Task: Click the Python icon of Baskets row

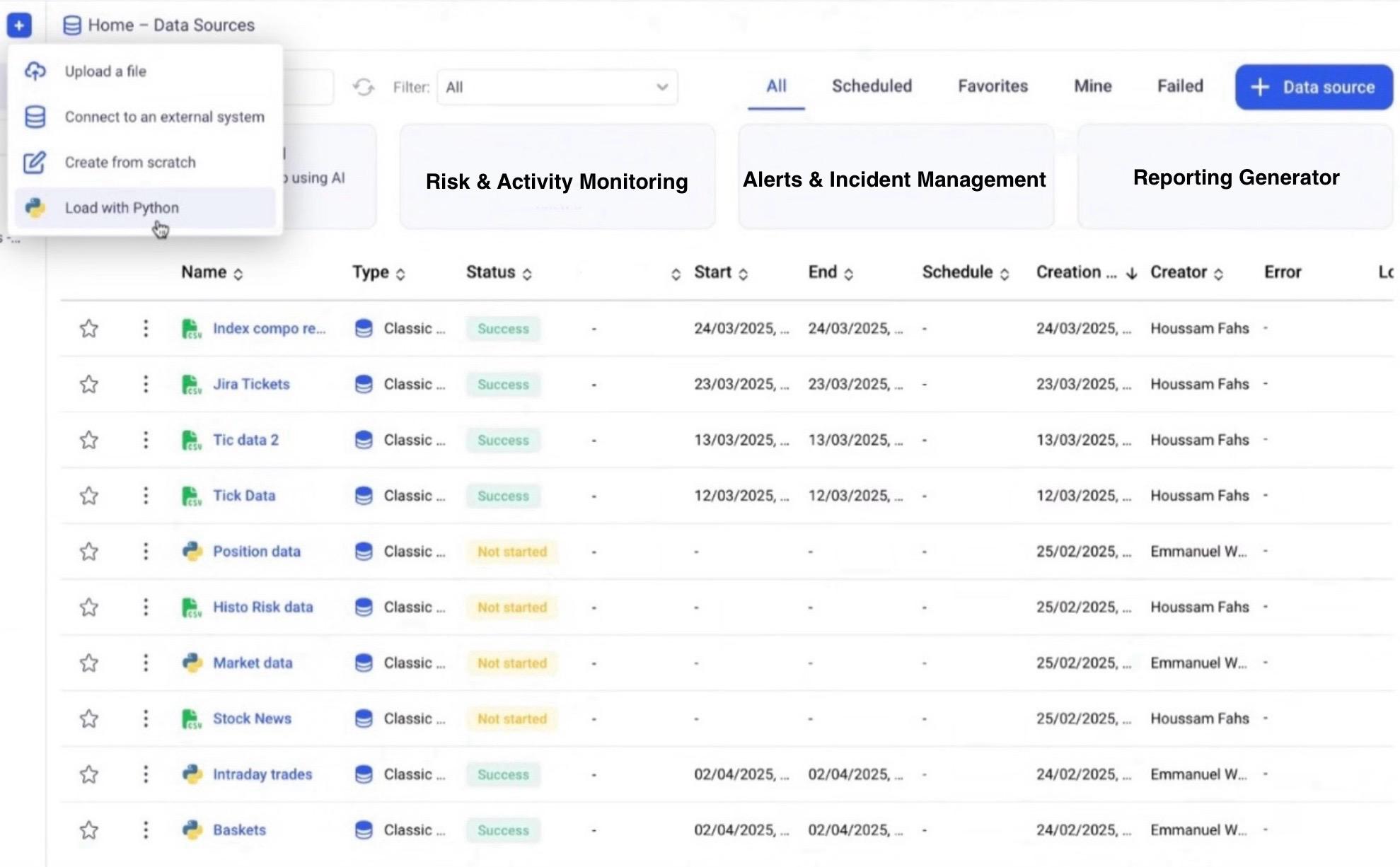Action: coord(192,830)
